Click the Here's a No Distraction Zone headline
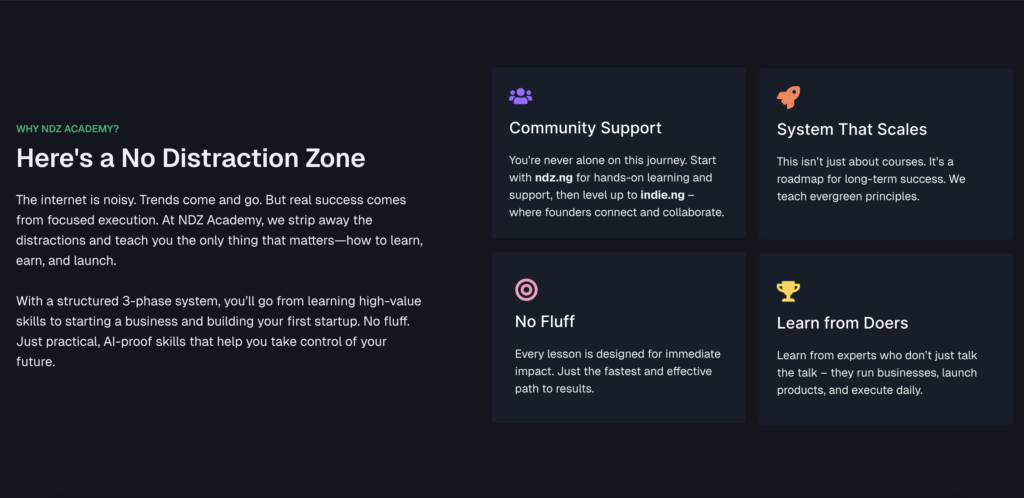The image size is (1024, 498). pos(191,159)
